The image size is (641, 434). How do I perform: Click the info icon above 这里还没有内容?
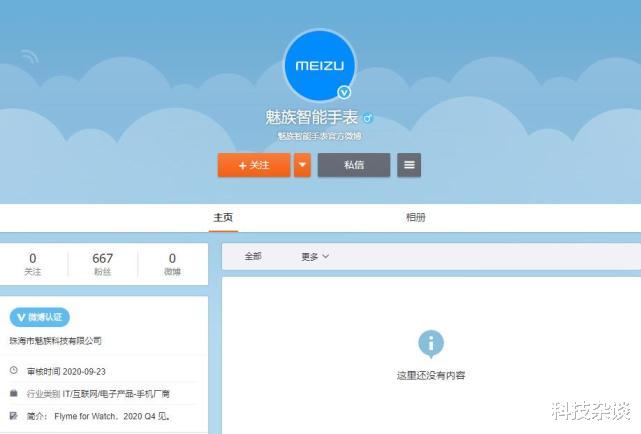pos(431,344)
